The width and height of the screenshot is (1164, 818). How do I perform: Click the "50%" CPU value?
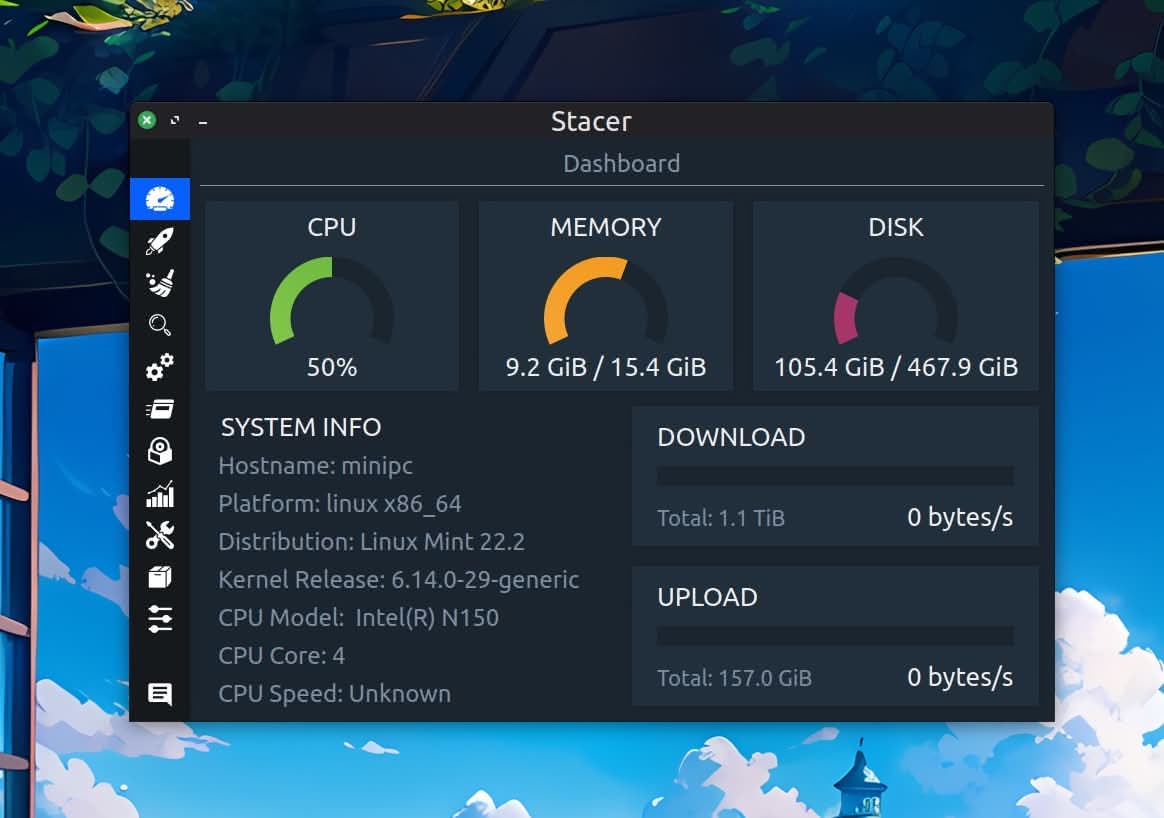point(332,367)
